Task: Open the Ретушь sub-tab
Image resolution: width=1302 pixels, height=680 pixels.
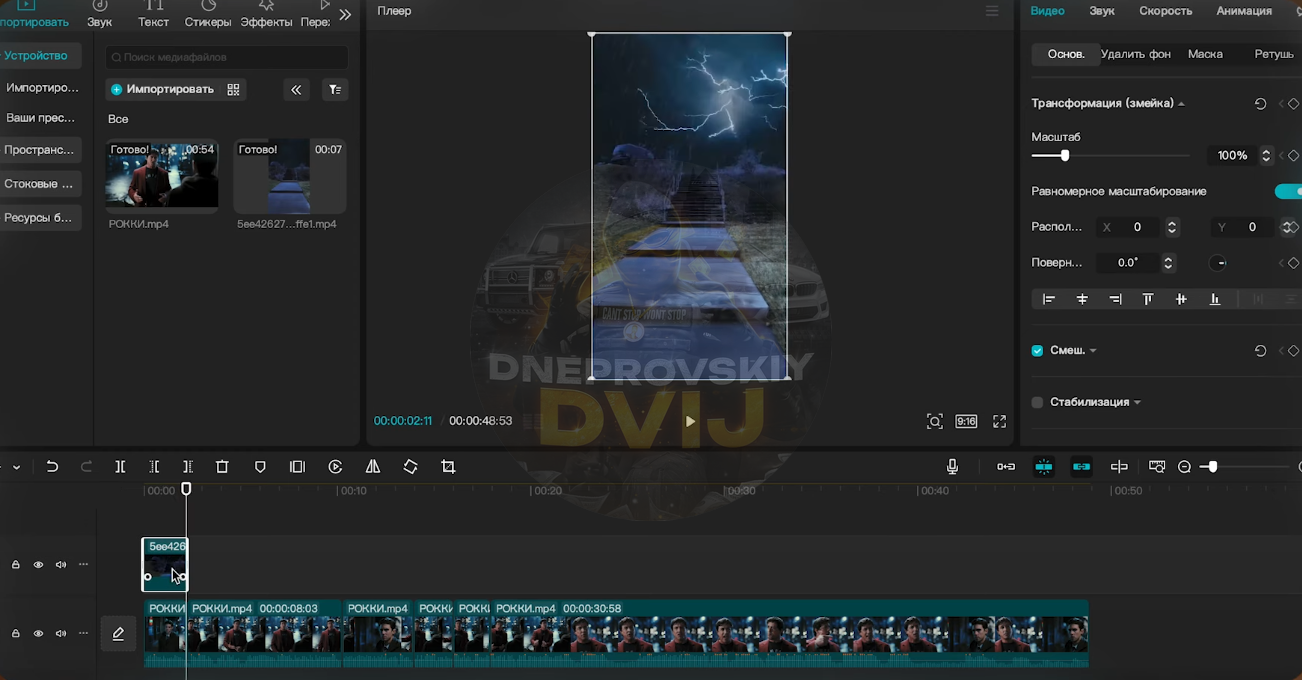Action: point(1274,54)
